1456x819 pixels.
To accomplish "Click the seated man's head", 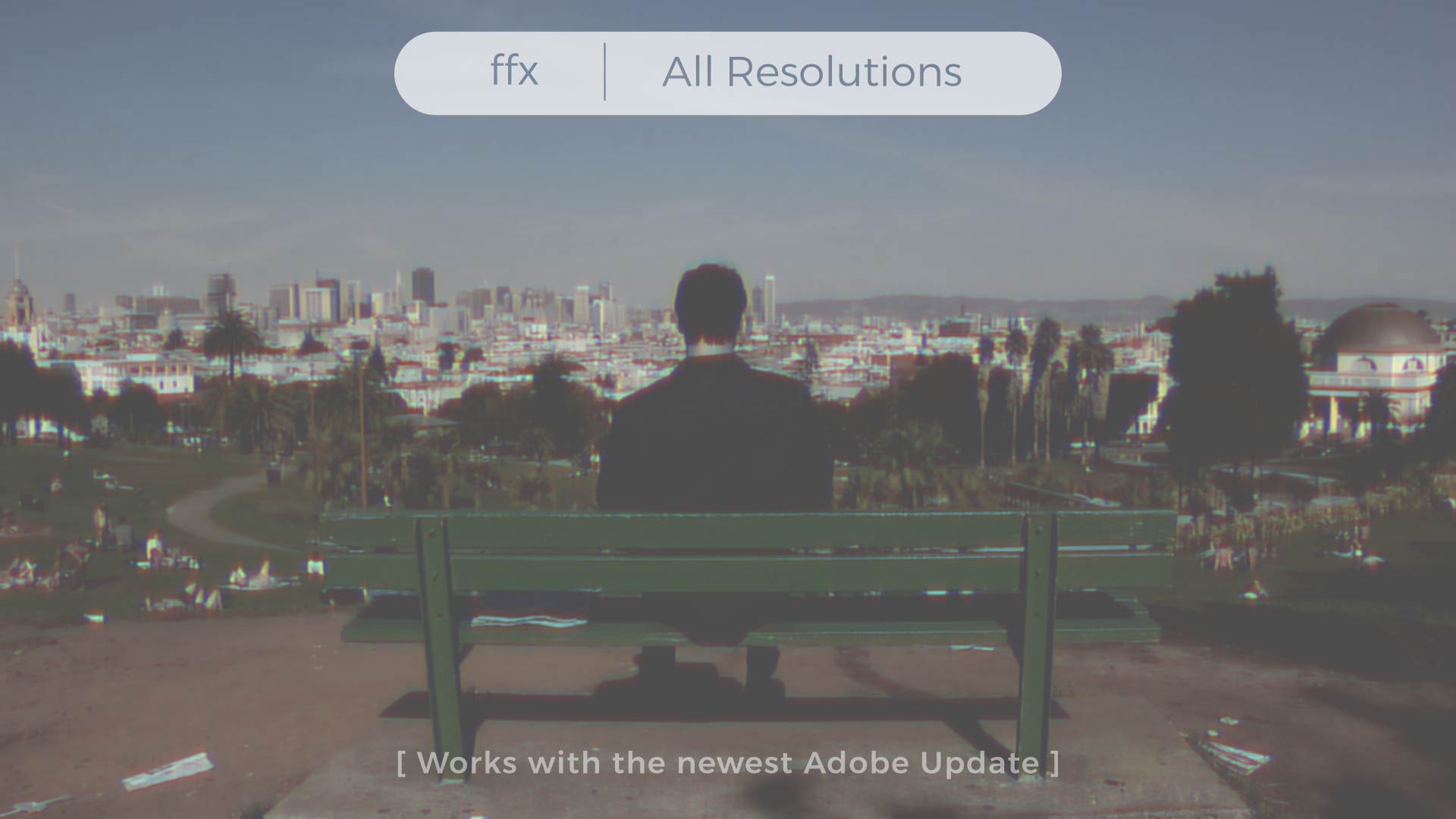I will click(711, 303).
